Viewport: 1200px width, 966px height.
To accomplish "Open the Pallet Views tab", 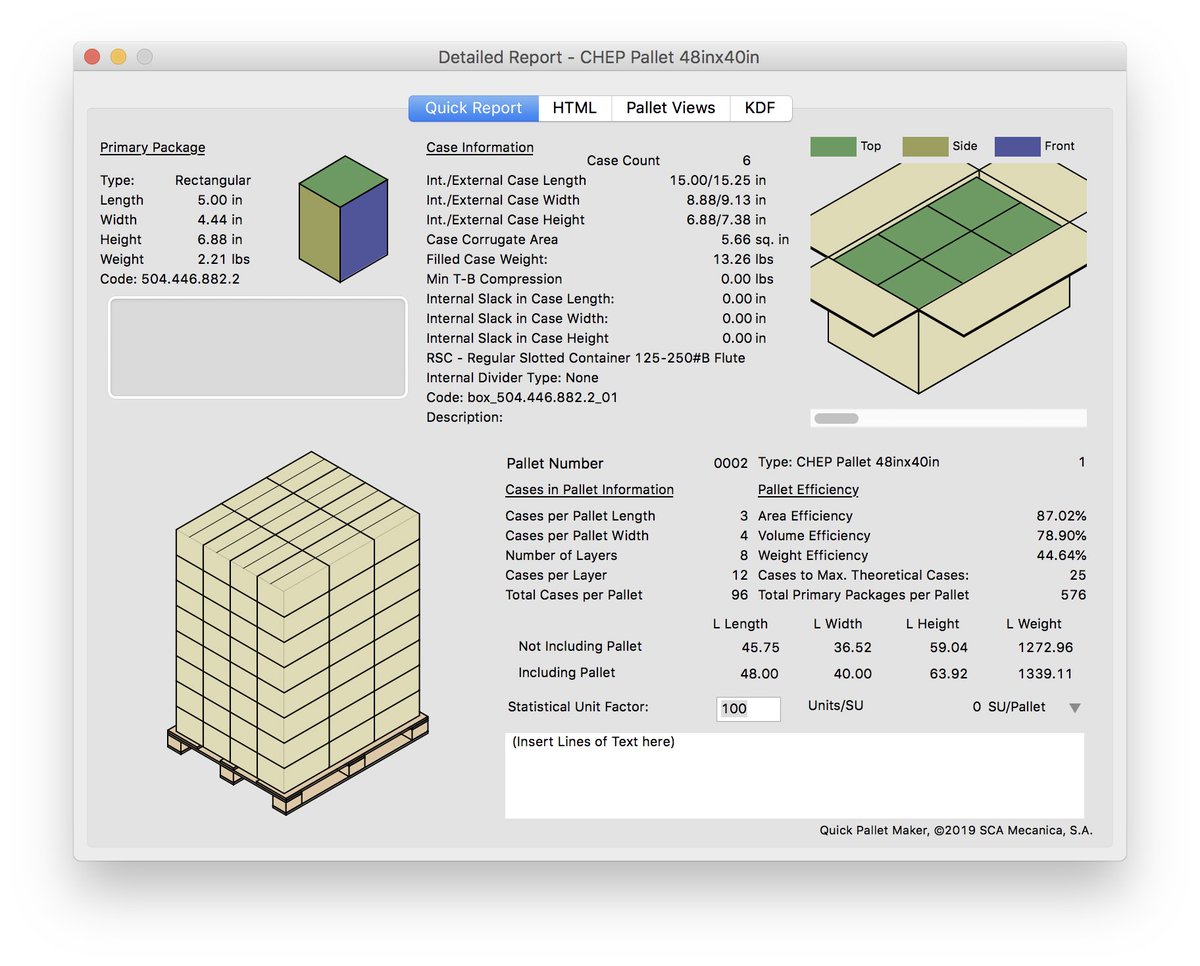I will tap(670, 107).
